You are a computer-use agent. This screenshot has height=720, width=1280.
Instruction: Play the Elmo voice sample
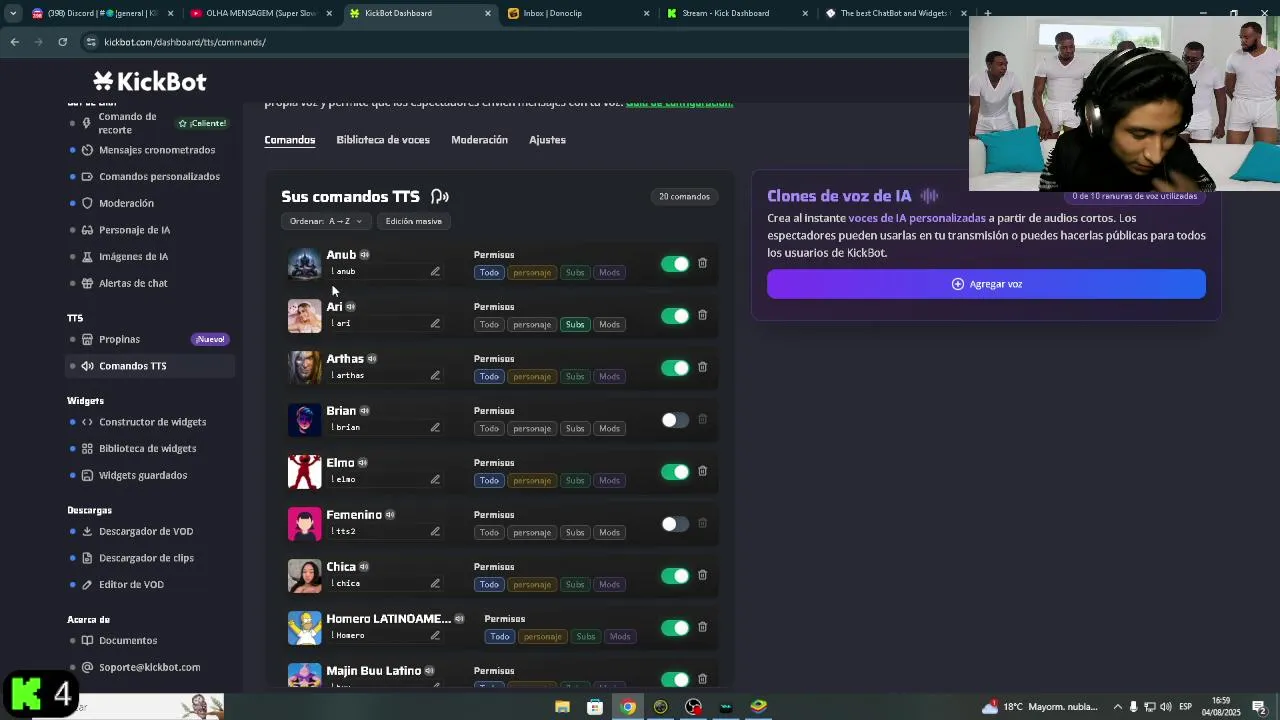tap(363, 463)
